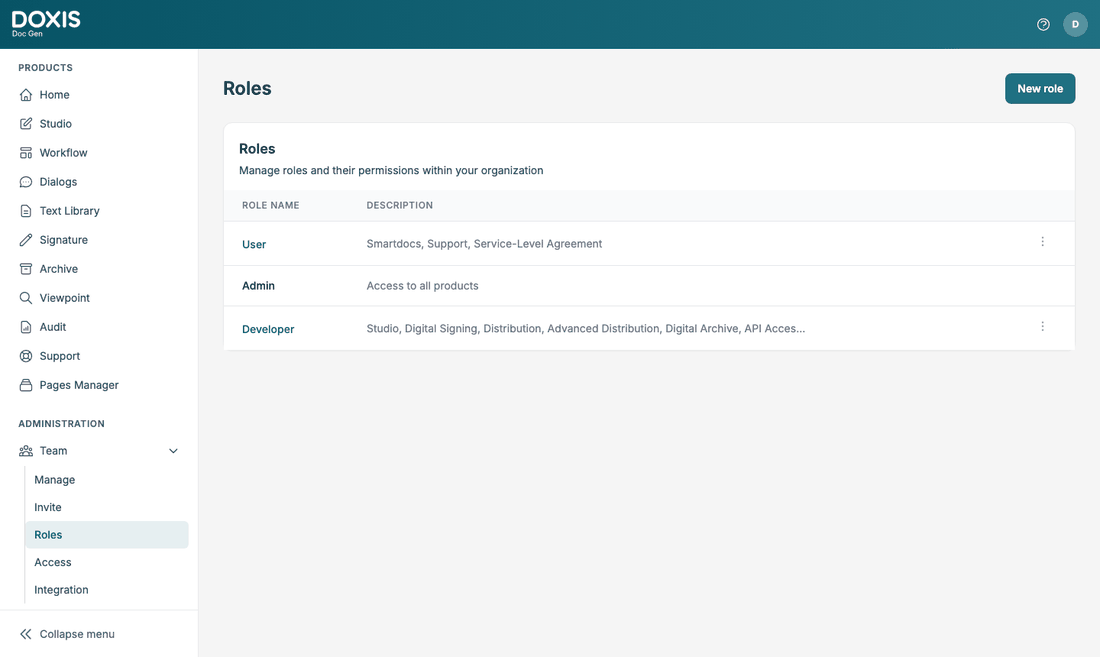Click the Dialogs chat bubble icon

(26, 182)
